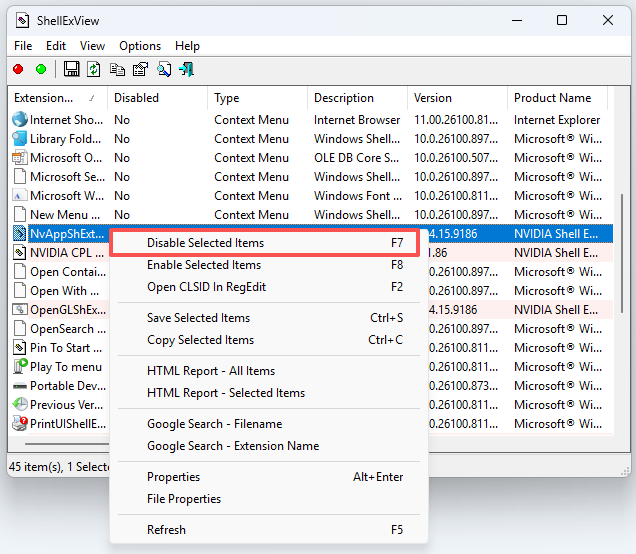This screenshot has height=554, width=636.
Task: Click the ShellExView title bar app icon
Action: point(22,20)
